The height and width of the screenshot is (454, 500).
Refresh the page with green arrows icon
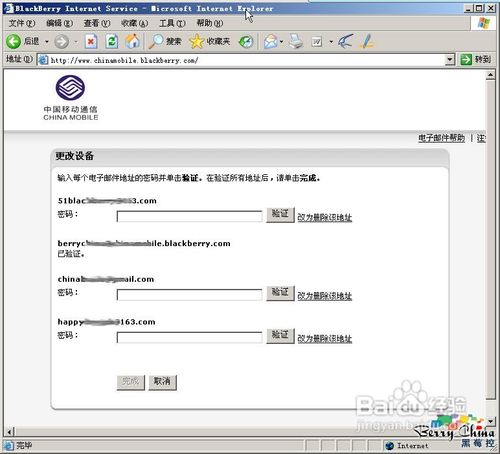[112, 42]
